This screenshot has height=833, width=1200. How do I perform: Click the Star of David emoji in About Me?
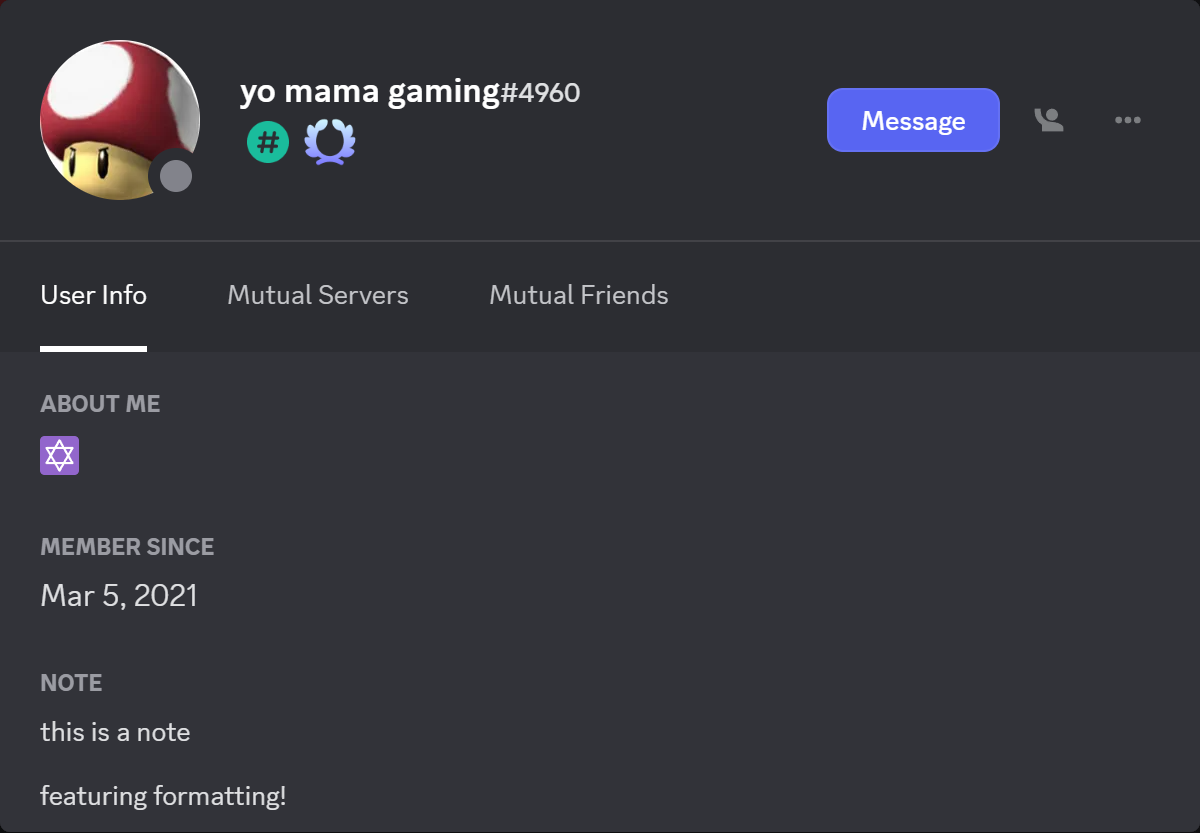(x=59, y=455)
